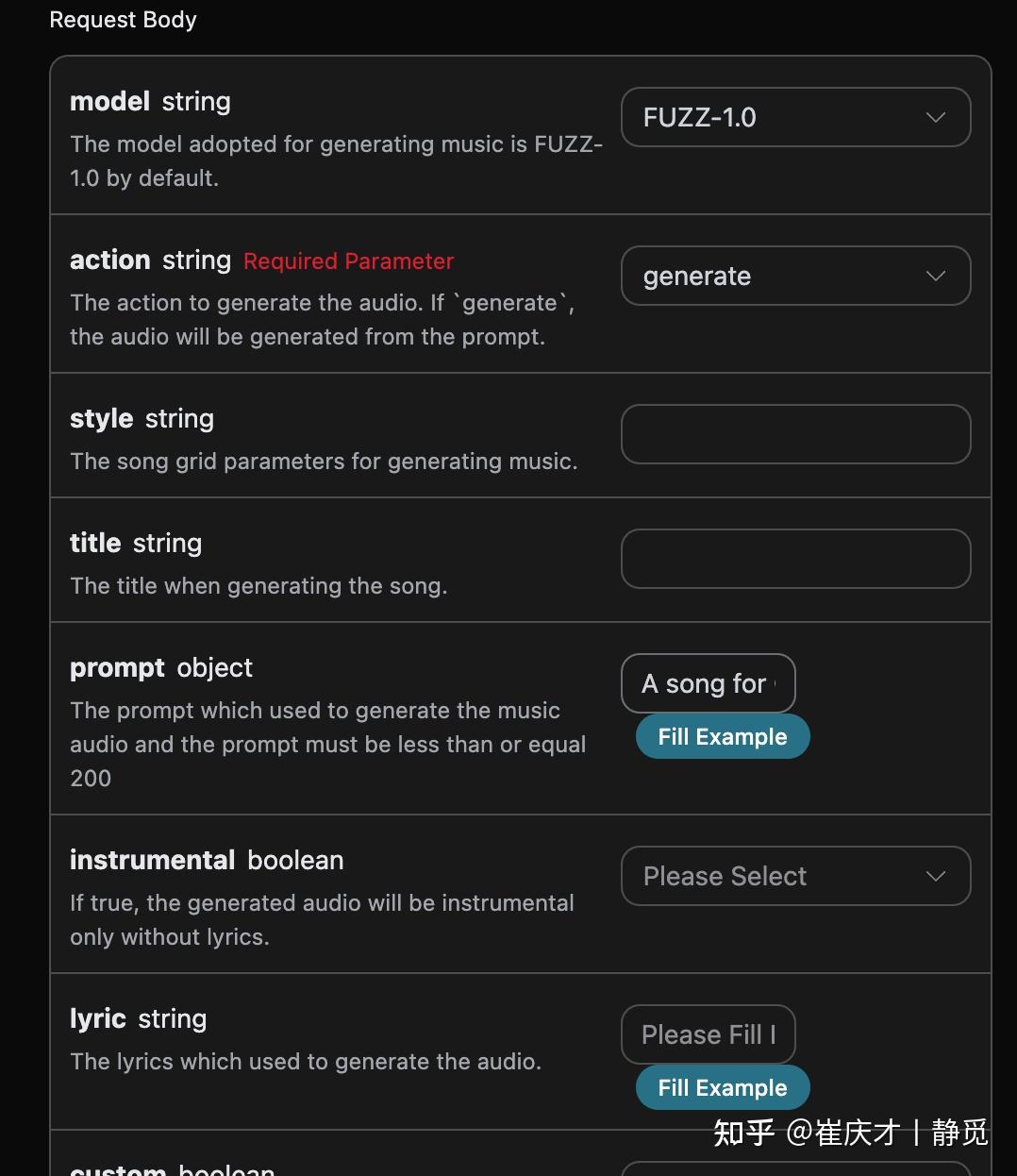Click the lyric 'Please Fill' input box
1017x1176 pixels.
point(708,1034)
